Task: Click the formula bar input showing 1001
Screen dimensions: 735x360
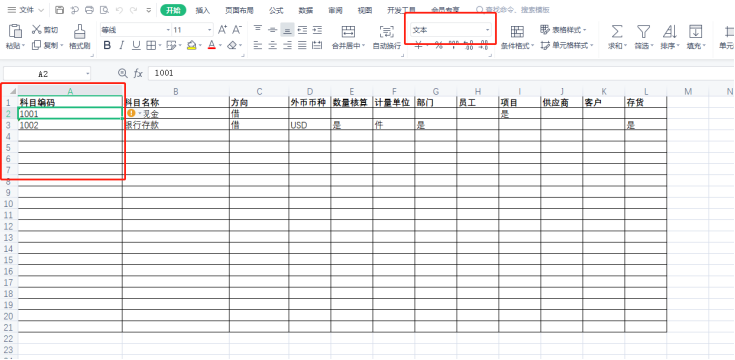Action: coord(441,73)
